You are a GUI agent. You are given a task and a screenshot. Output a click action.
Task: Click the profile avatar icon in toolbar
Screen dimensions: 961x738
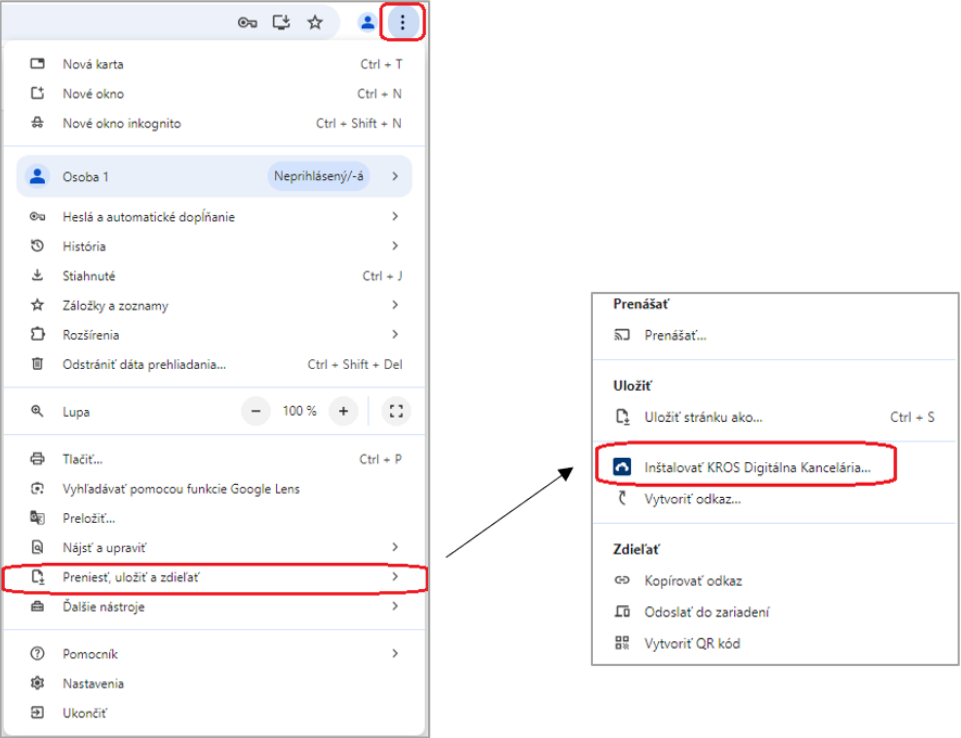click(x=368, y=22)
